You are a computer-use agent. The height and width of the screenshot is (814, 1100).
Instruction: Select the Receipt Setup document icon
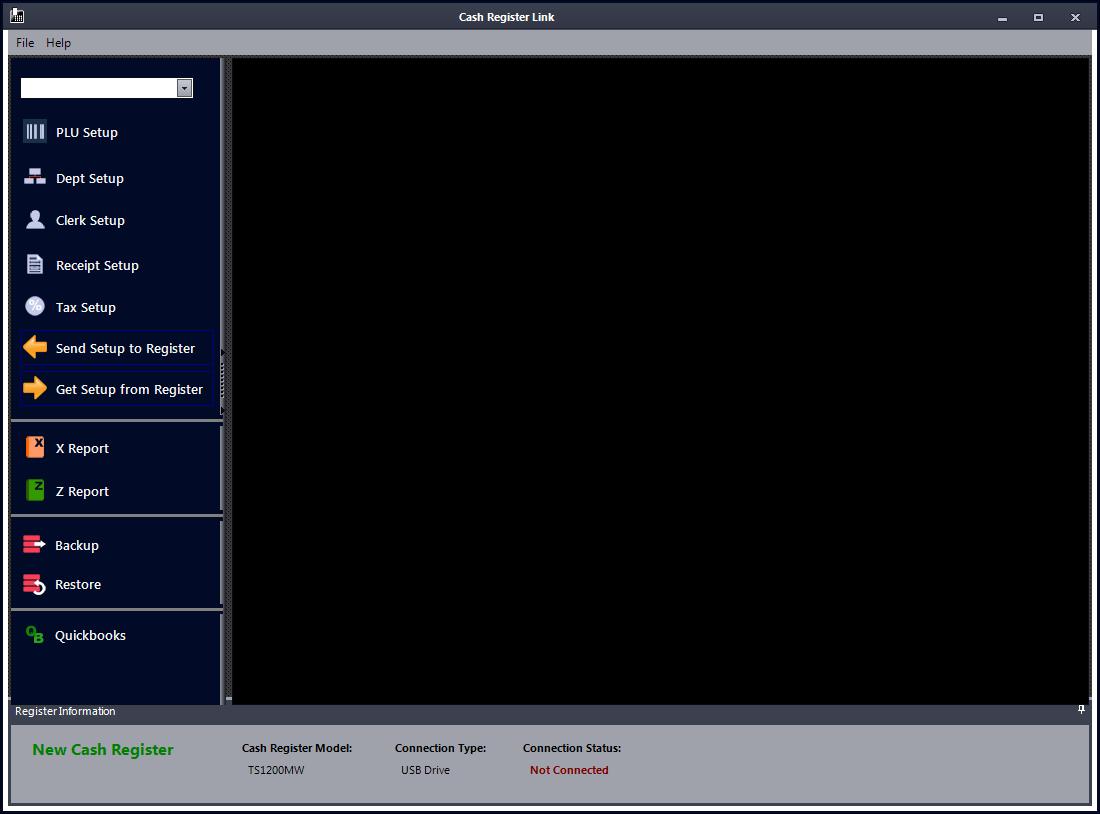point(35,265)
